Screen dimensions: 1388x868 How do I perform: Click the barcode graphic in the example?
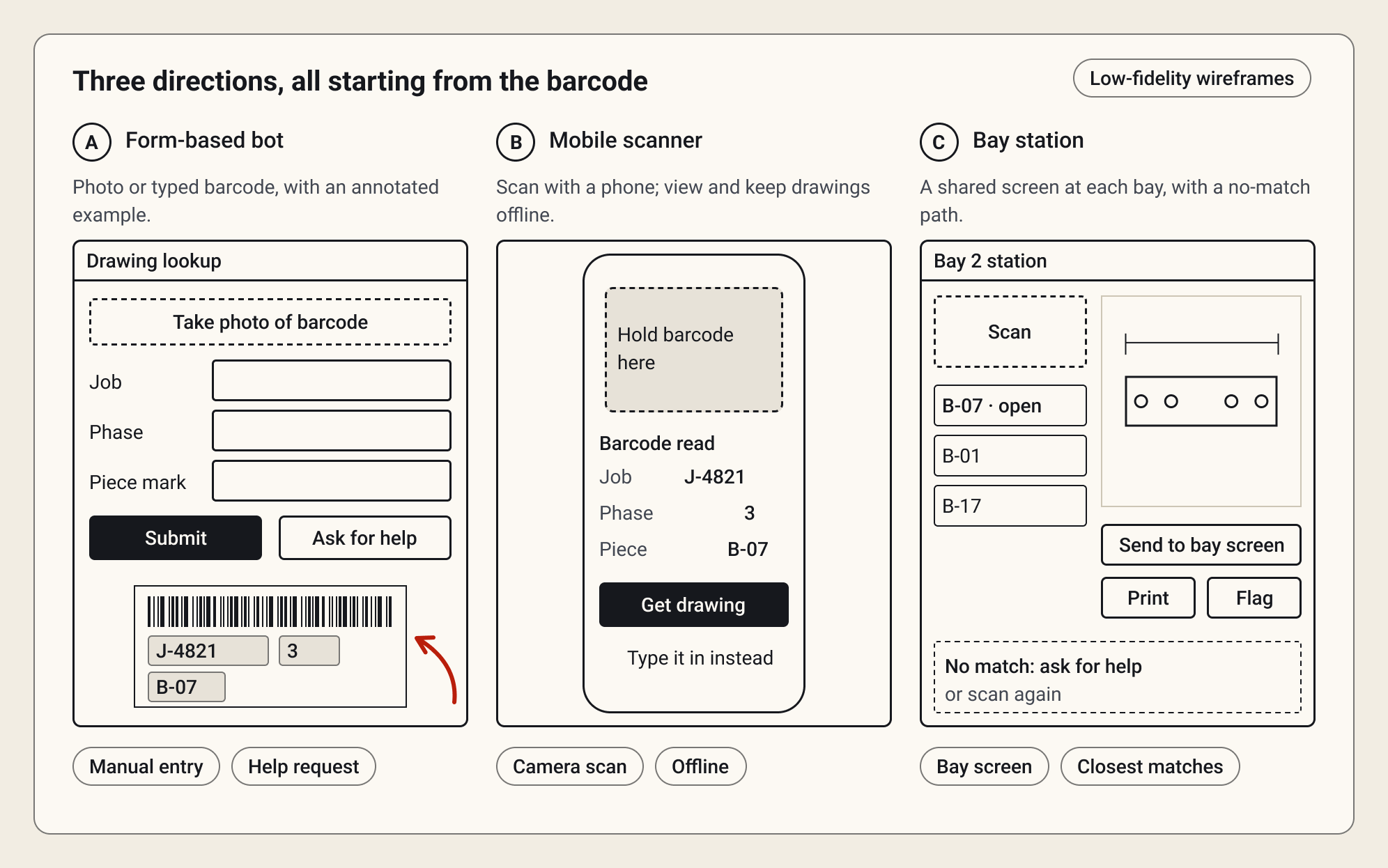coord(270,612)
